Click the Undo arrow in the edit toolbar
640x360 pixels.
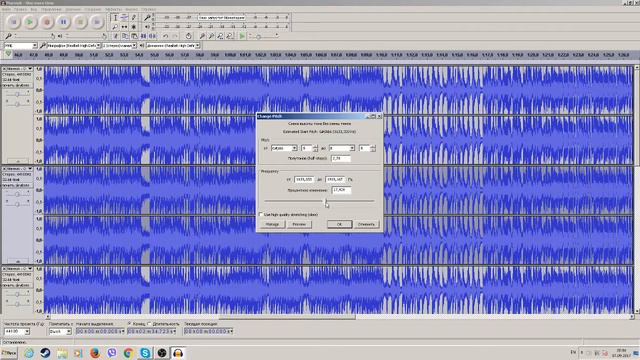point(165,36)
